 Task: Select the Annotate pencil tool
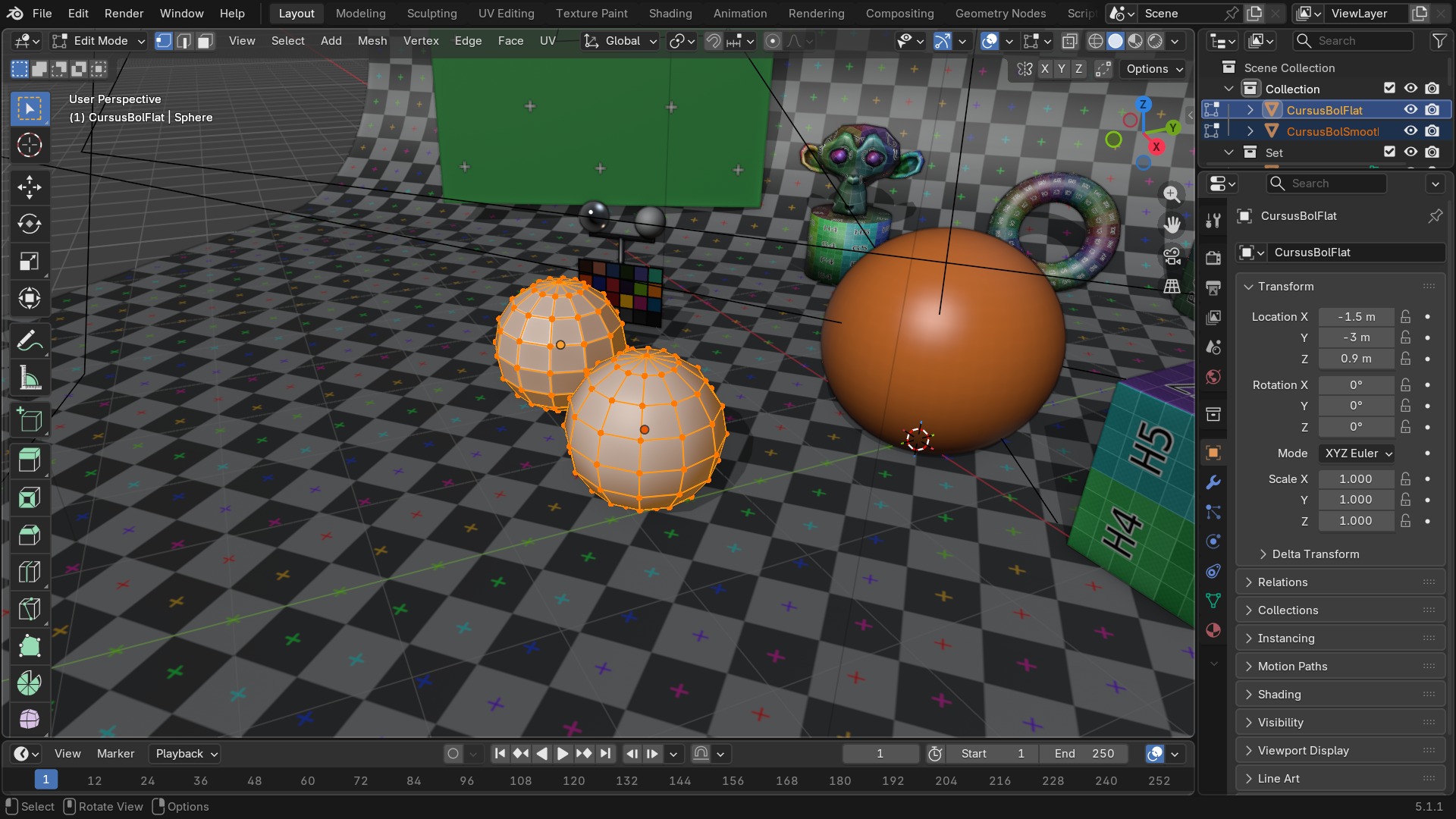click(30, 341)
